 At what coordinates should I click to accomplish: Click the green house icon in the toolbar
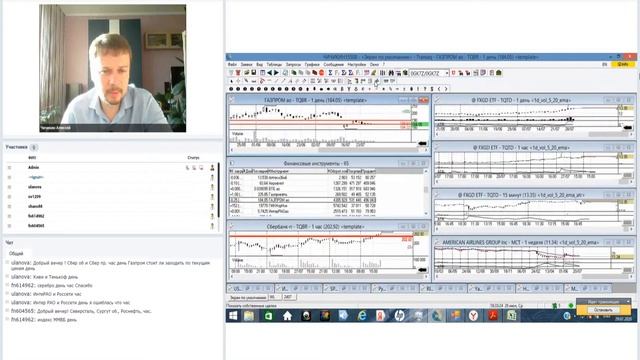pos(499,73)
